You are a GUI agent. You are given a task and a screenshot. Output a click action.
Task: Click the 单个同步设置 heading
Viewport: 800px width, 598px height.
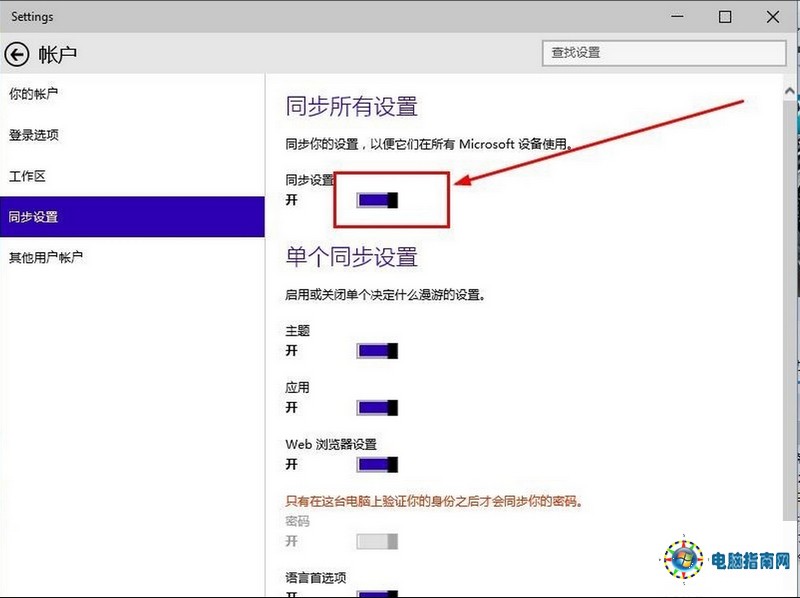coord(352,257)
